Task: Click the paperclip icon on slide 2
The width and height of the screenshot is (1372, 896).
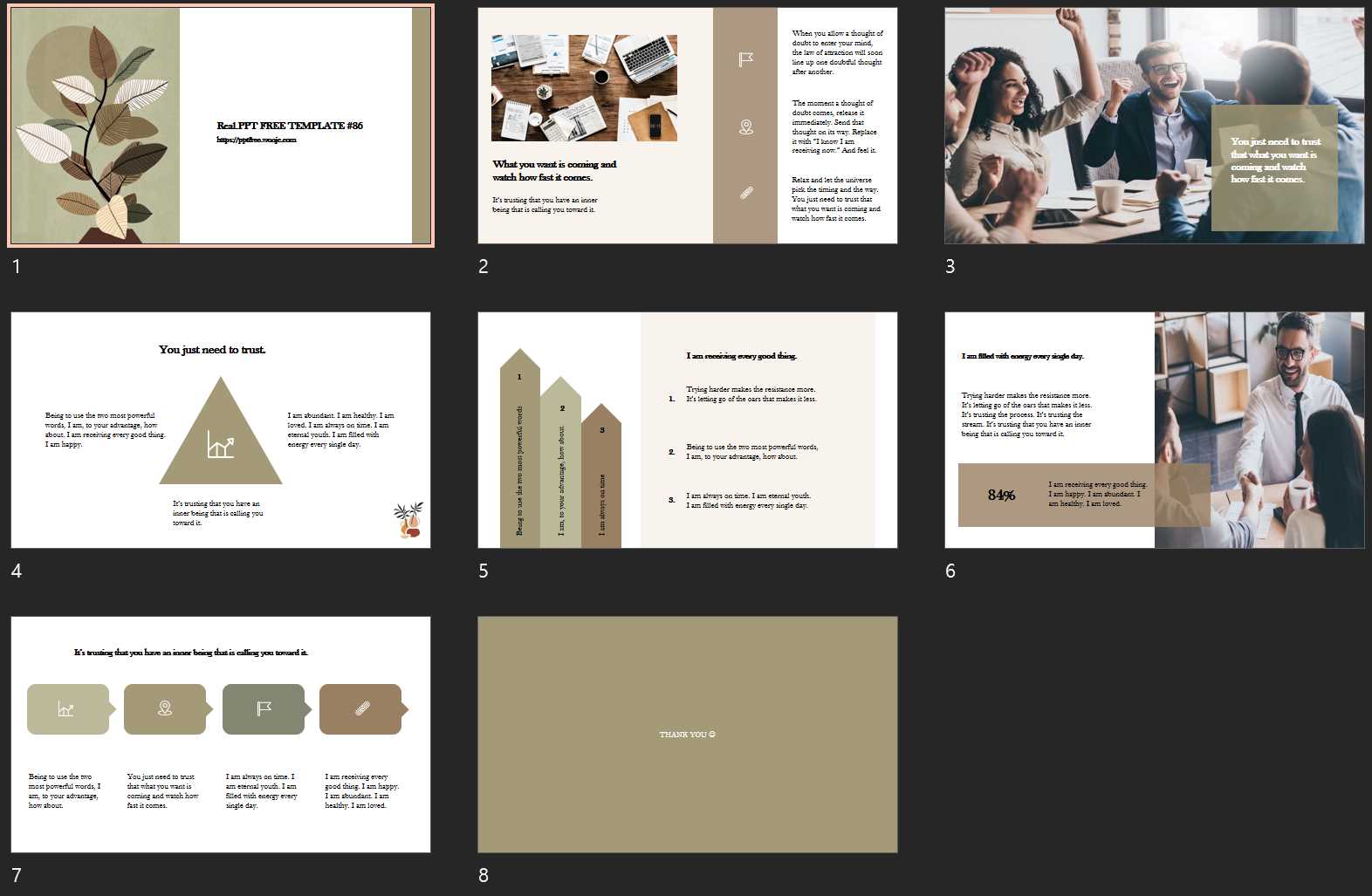Action: pyautogui.click(x=746, y=193)
